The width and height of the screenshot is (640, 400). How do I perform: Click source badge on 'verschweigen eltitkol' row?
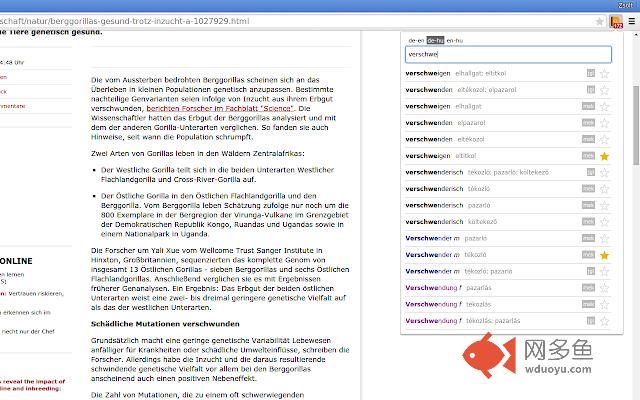click(588, 156)
